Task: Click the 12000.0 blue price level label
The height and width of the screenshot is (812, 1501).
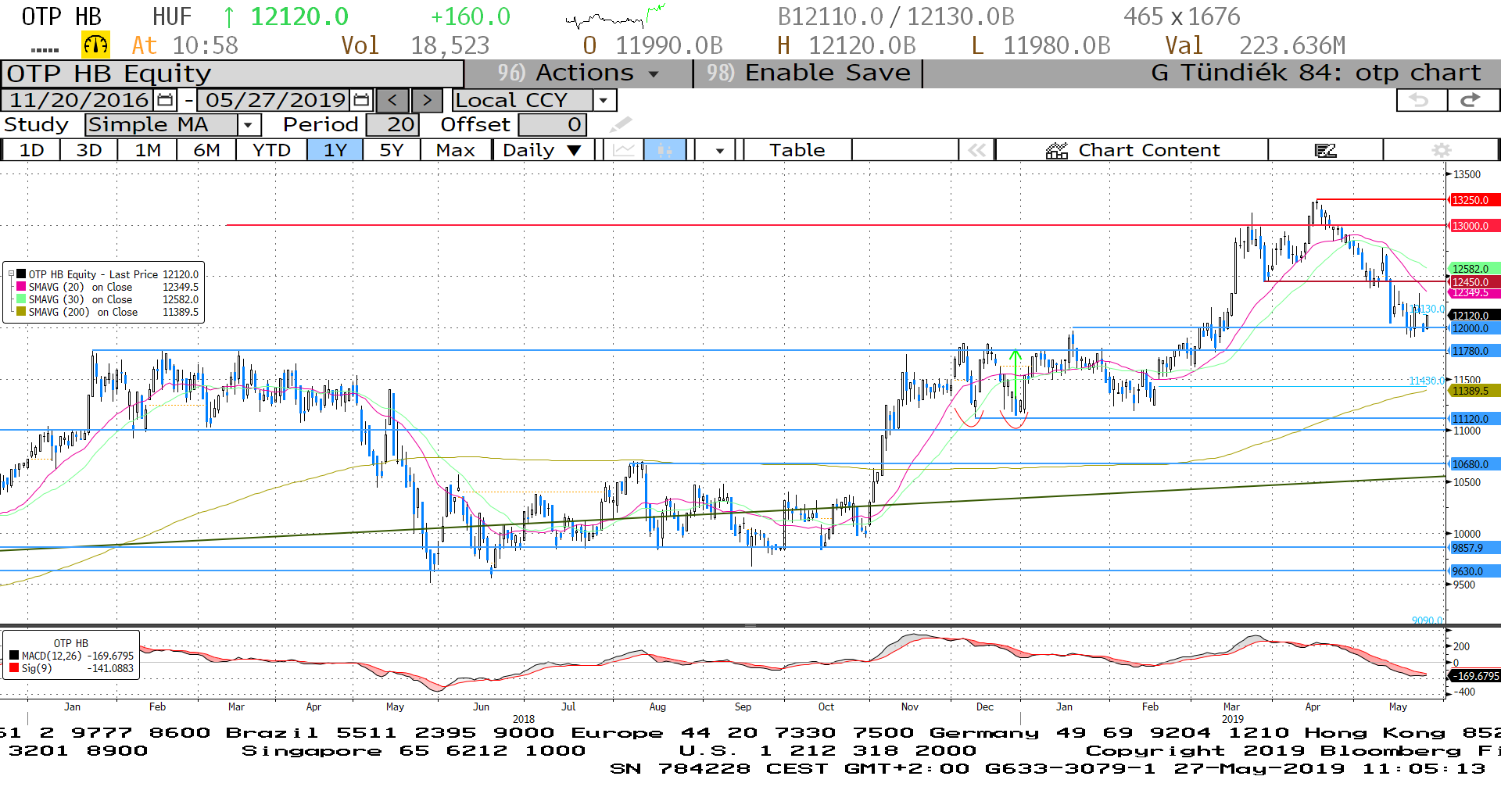Action: pyautogui.click(x=1474, y=328)
